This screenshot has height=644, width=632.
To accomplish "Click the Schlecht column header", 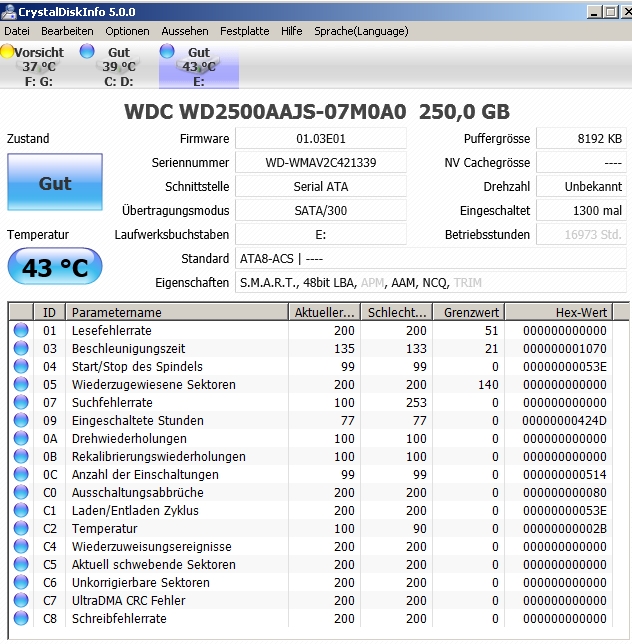I will click(397, 312).
